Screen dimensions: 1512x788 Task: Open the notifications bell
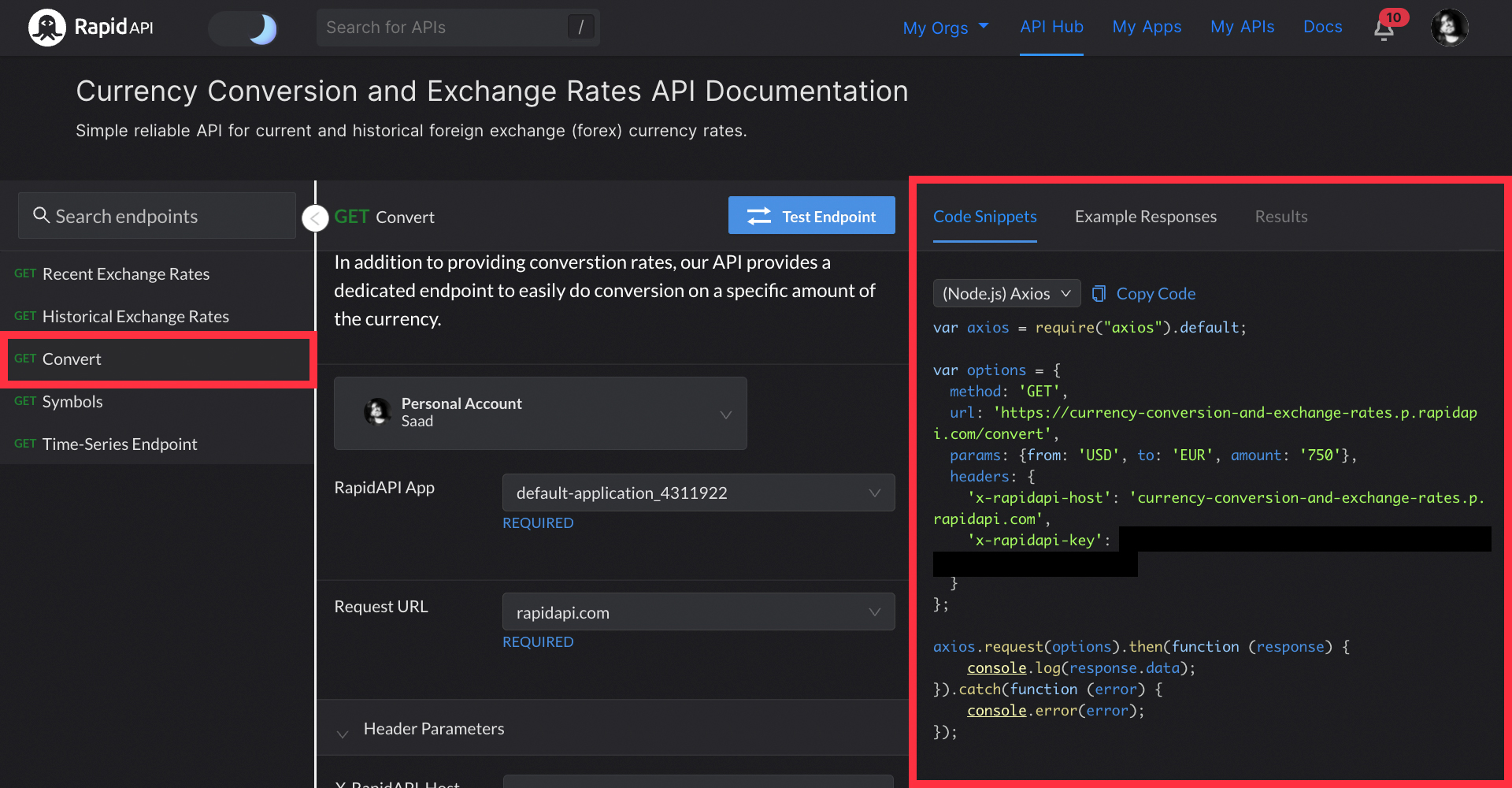(x=1384, y=29)
